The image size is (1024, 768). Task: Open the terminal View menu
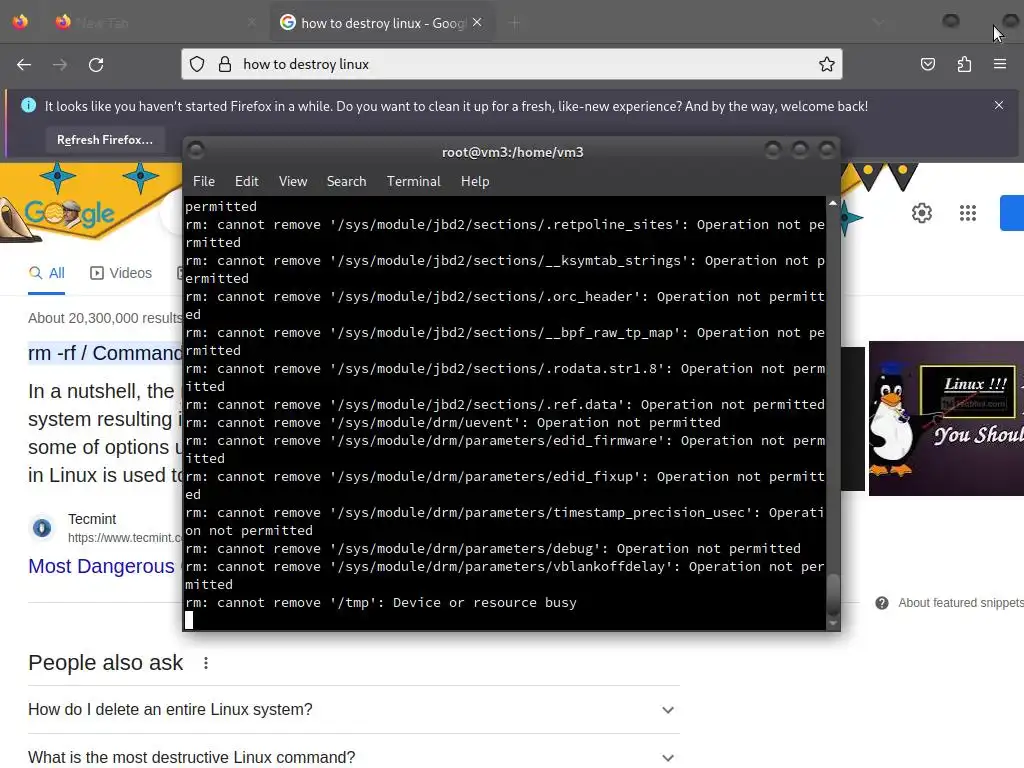pos(293,181)
